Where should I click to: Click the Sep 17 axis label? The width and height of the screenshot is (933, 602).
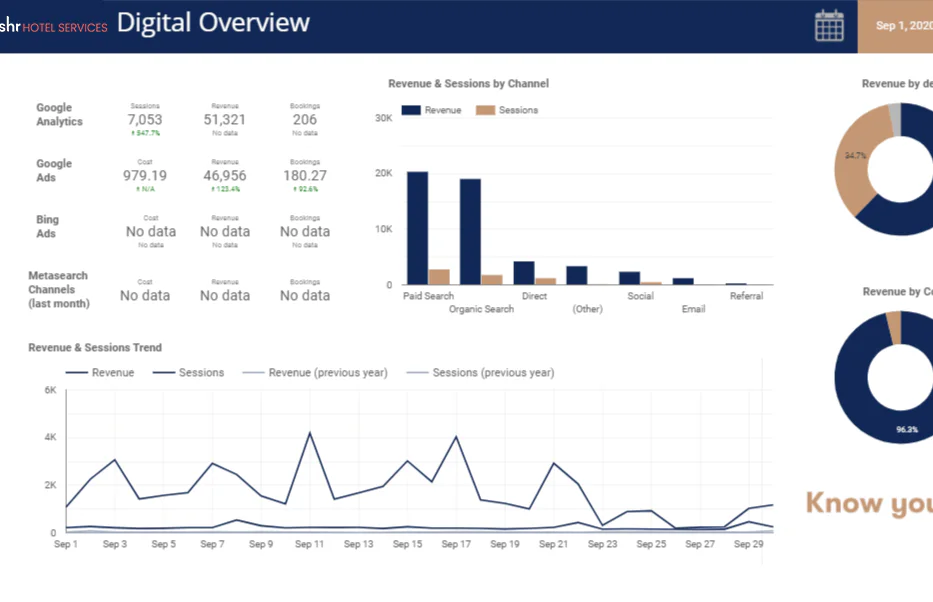coord(456,544)
